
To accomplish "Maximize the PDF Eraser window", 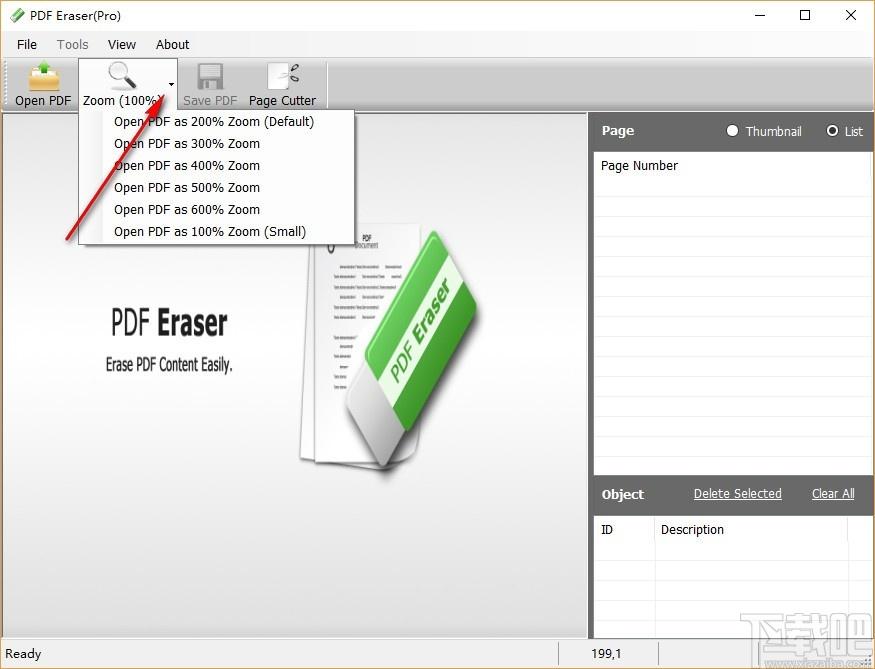I will pyautogui.click(x=805, y=15).
